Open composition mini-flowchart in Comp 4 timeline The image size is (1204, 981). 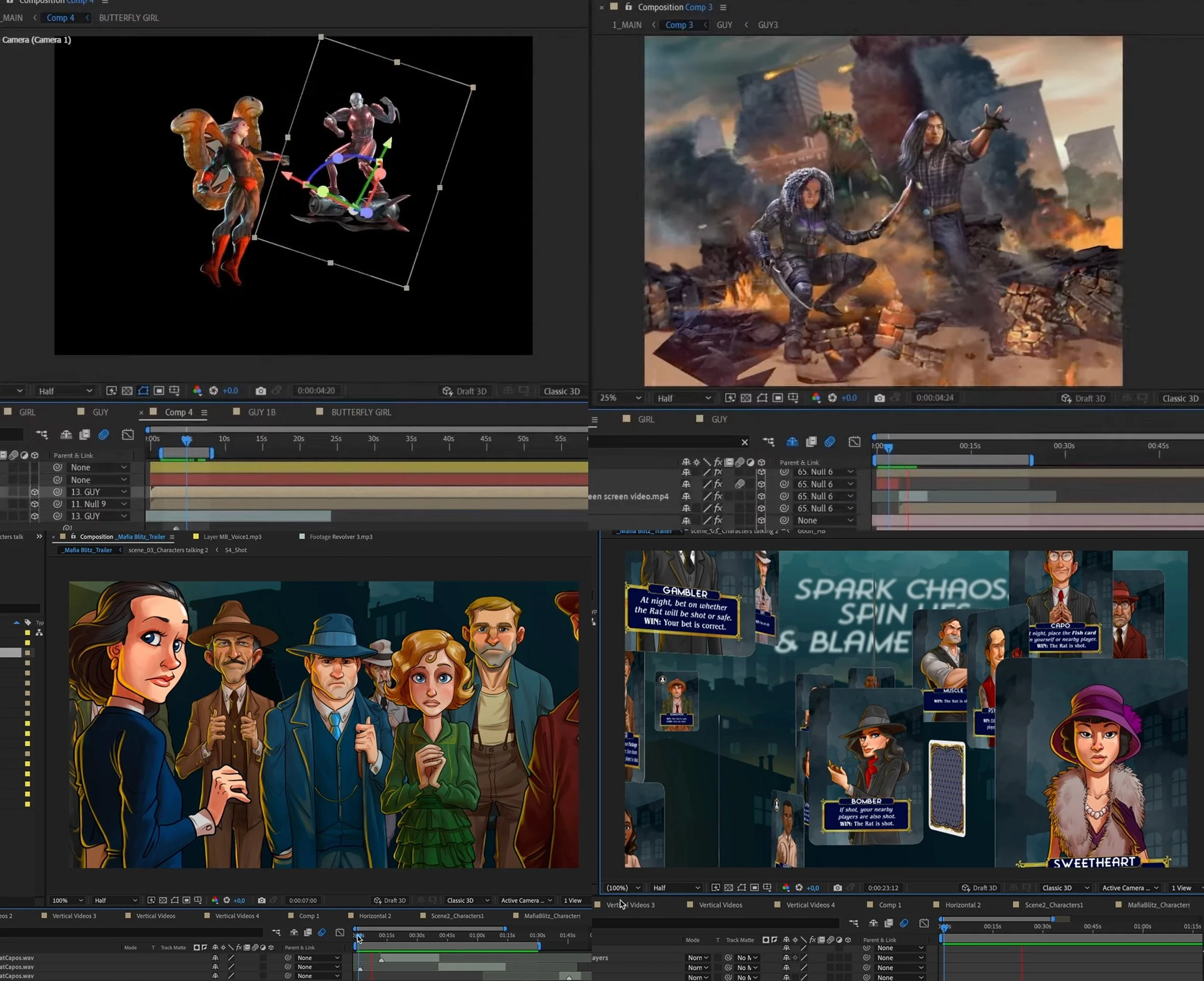[x=42, y=434]
